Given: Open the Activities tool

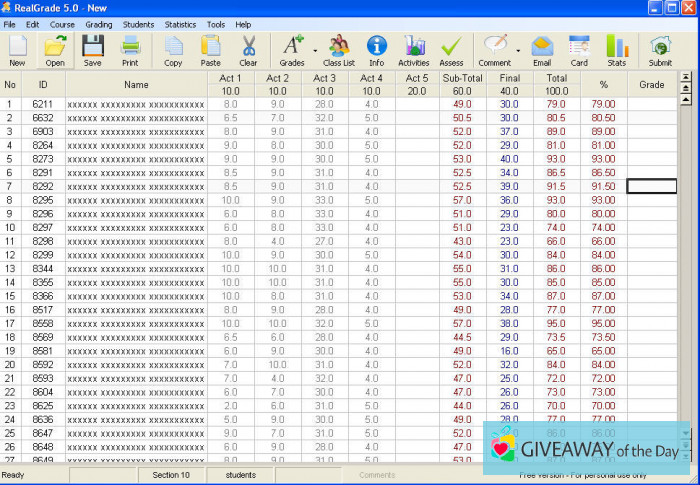Looking at the screenshot, I should pyautogui.click(x=413, y=49).
